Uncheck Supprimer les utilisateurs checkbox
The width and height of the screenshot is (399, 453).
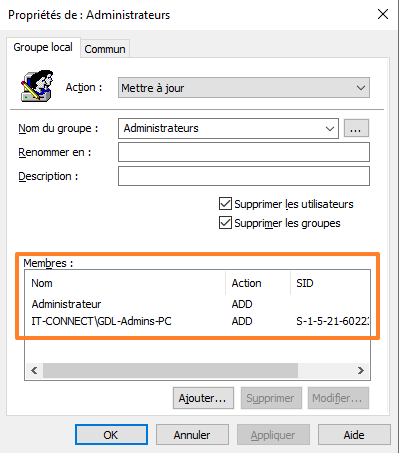[225, 204]
